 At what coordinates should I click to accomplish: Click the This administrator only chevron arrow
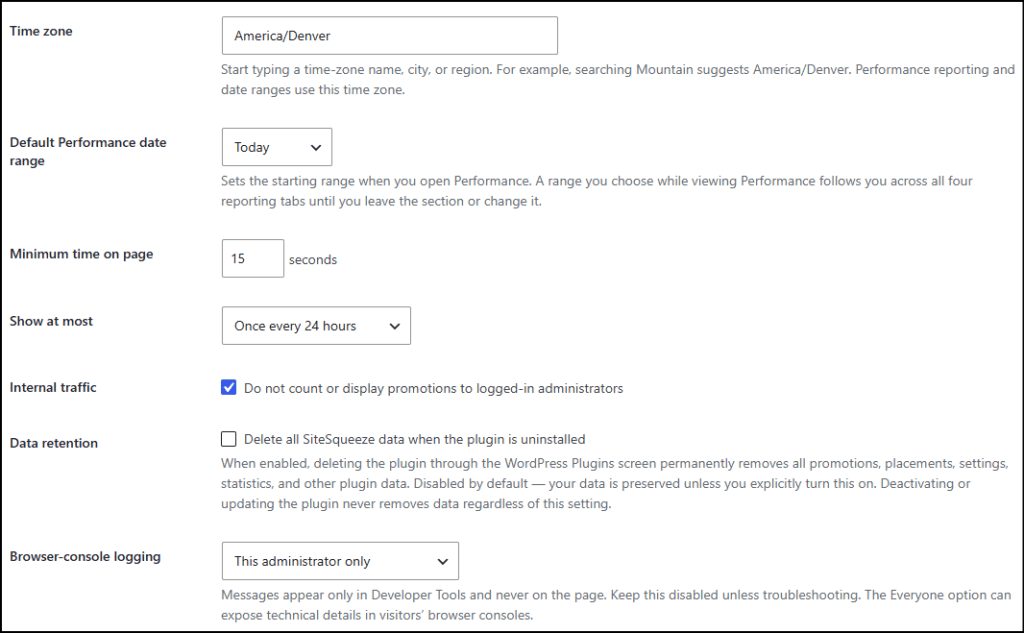(443, 561)
